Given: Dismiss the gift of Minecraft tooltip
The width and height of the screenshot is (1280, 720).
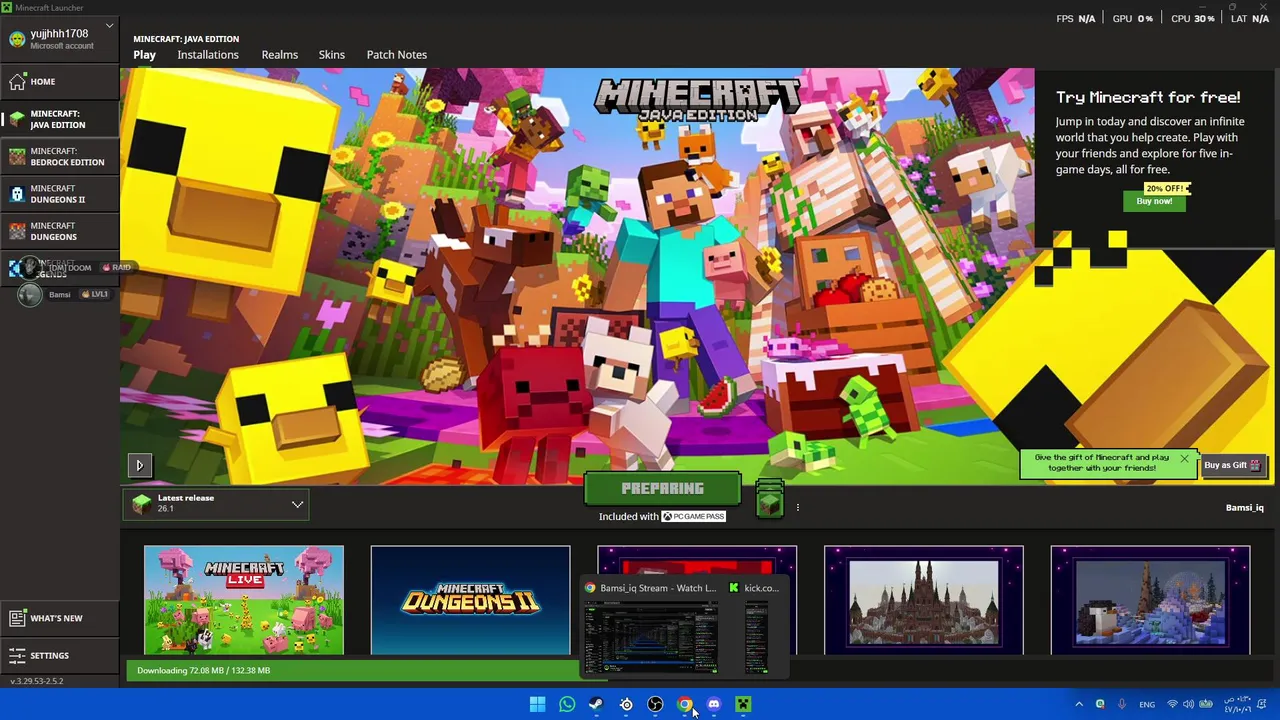Looking at the screenshot, I should (1184, 459).
